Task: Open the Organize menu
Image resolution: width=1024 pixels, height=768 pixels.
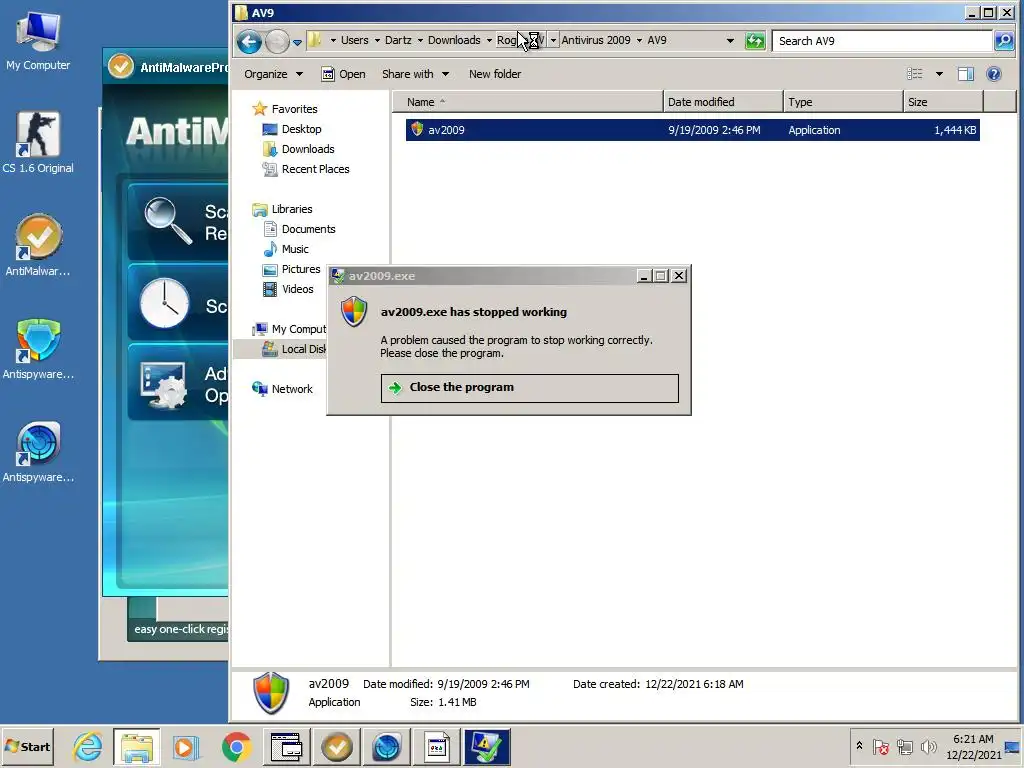Action: [x=274, y=74]
